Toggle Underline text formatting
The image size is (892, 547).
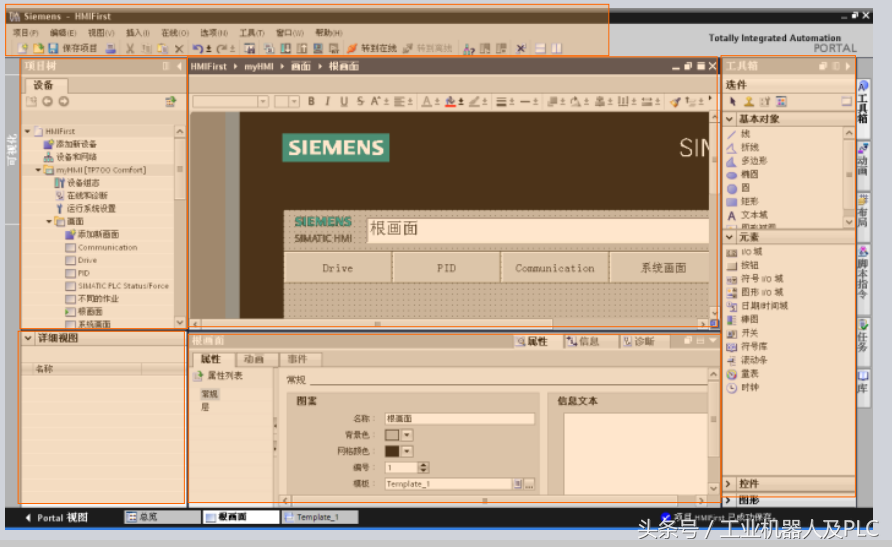(344, 101)
